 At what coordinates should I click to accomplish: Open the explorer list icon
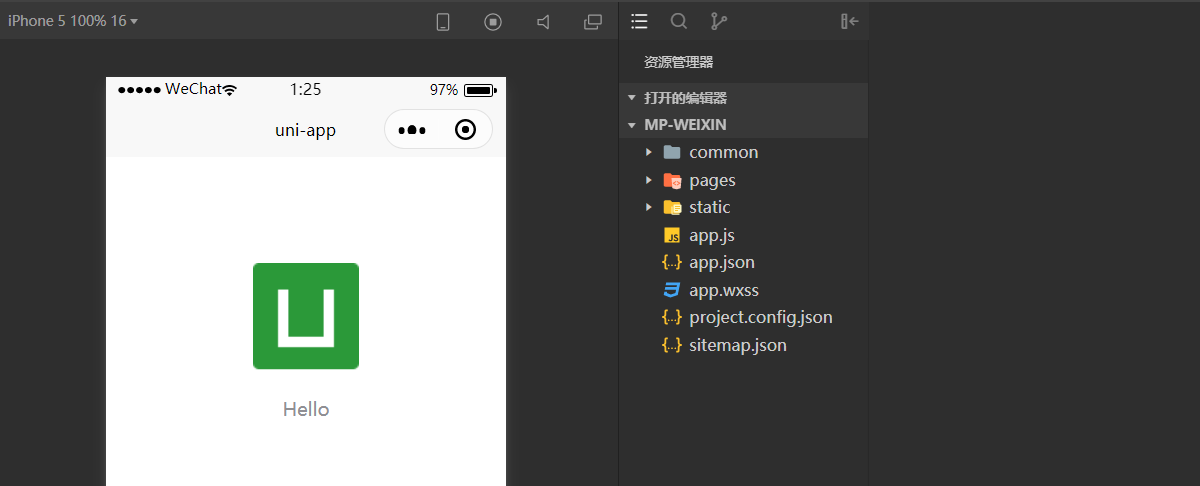[x=640, y=21]
